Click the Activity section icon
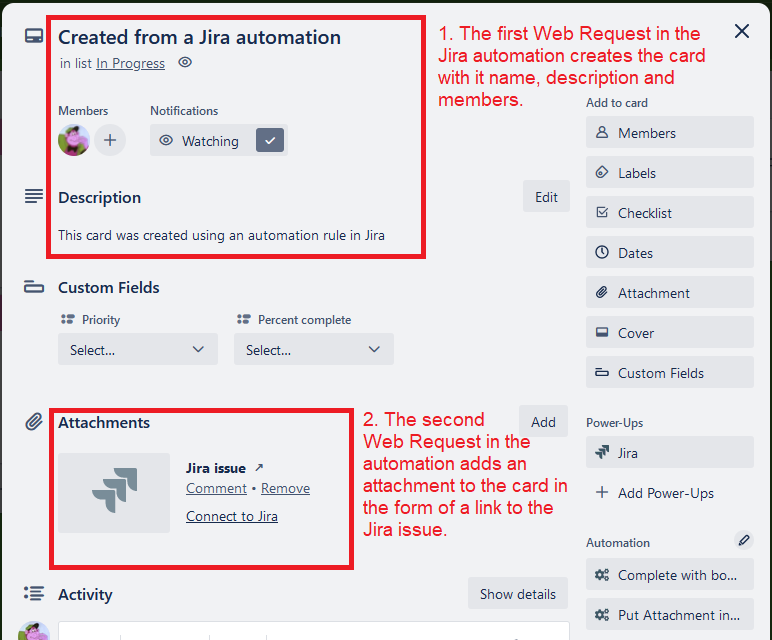772x640 pixels. point(34,593)
